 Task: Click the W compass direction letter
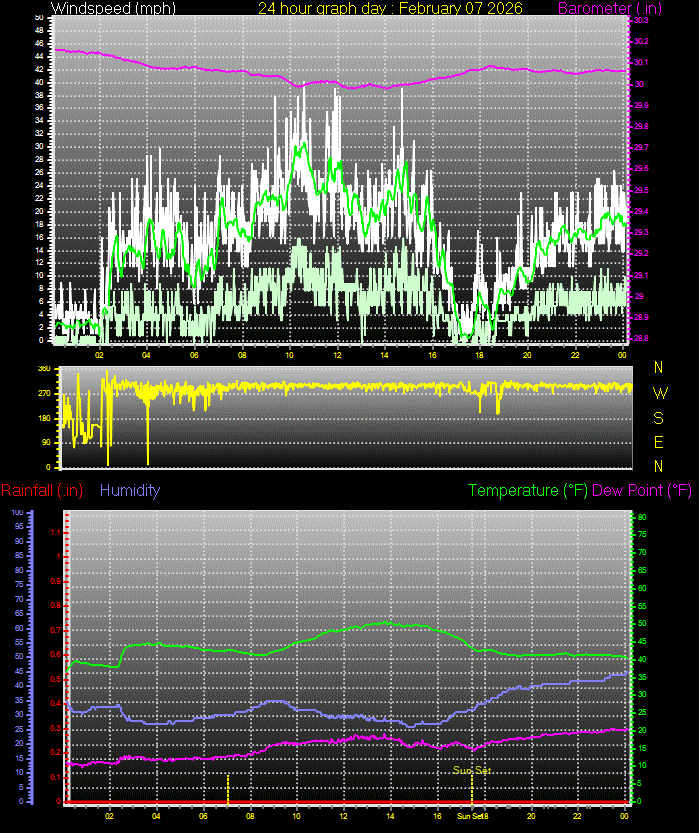coord(659,393)
